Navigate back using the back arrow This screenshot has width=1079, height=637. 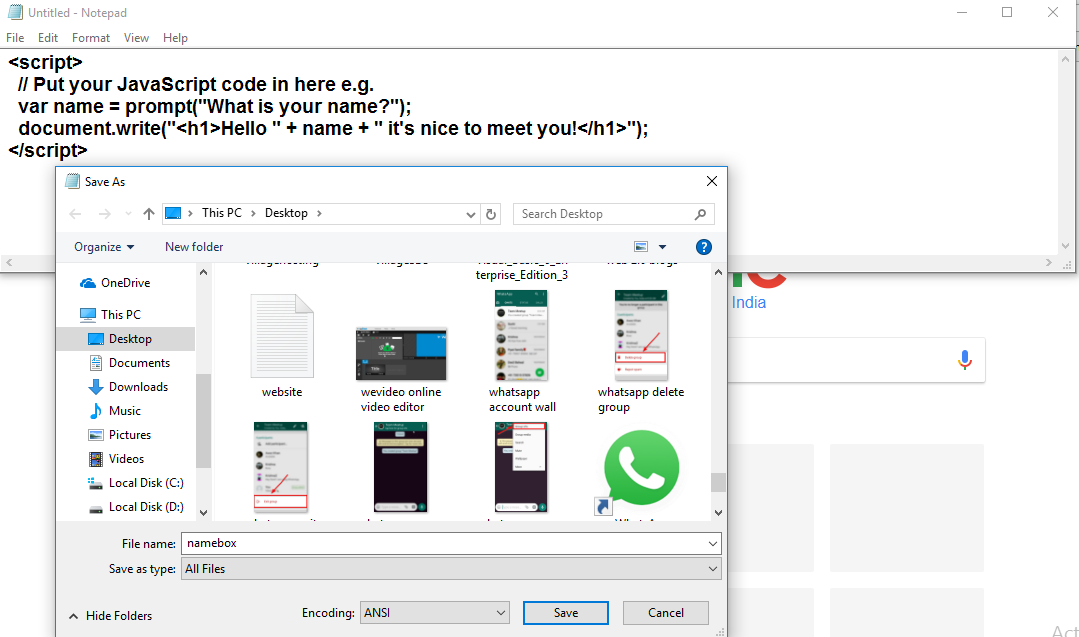pos(75,213)
